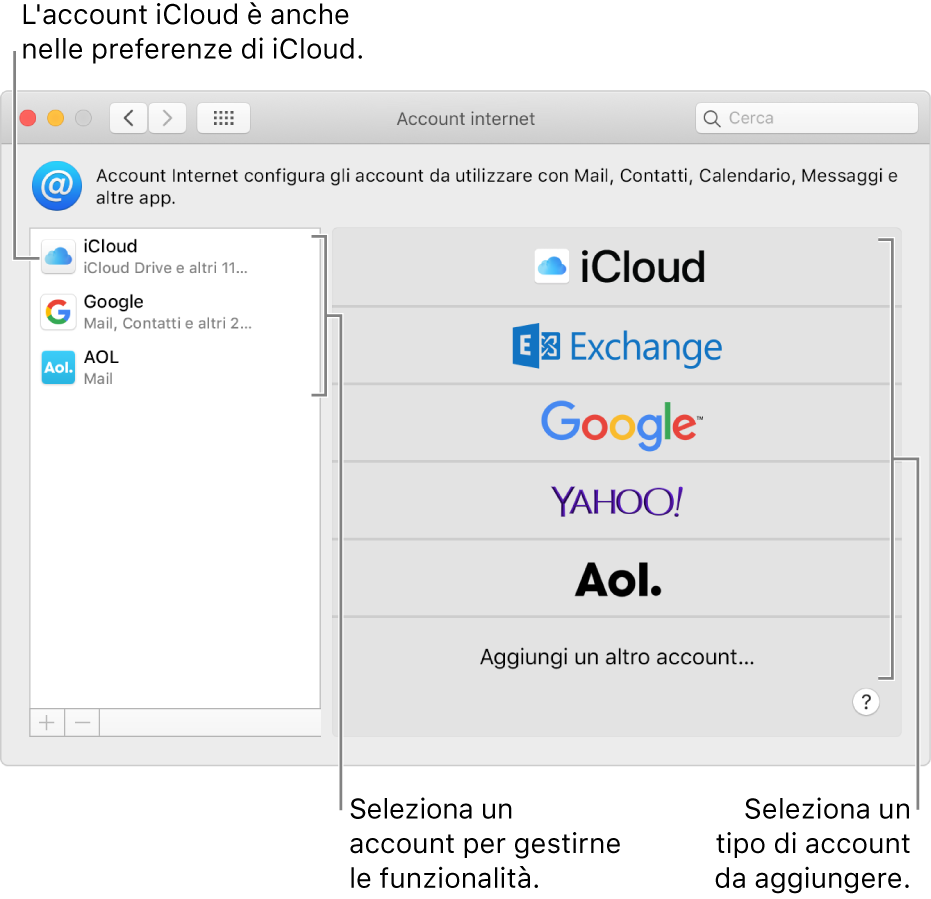Remove account with minus button
Image resolution: width=931 pixels, height=899 pixels.
click(x=83, y=723)
